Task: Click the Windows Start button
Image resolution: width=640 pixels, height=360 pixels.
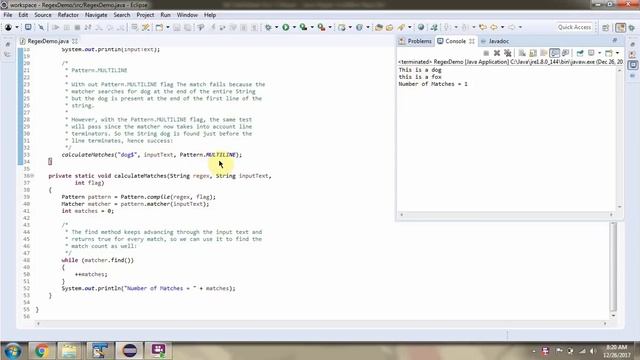Action: 13,351
